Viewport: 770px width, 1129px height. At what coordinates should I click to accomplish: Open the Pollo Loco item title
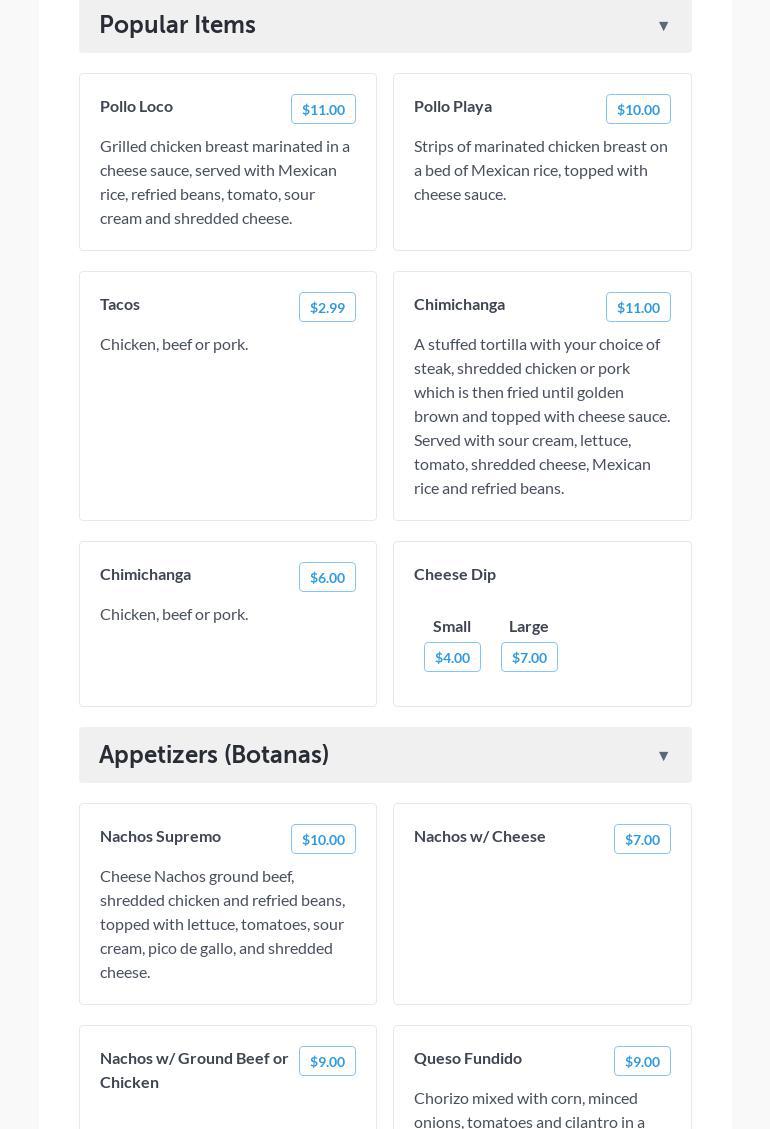[136, 106]
